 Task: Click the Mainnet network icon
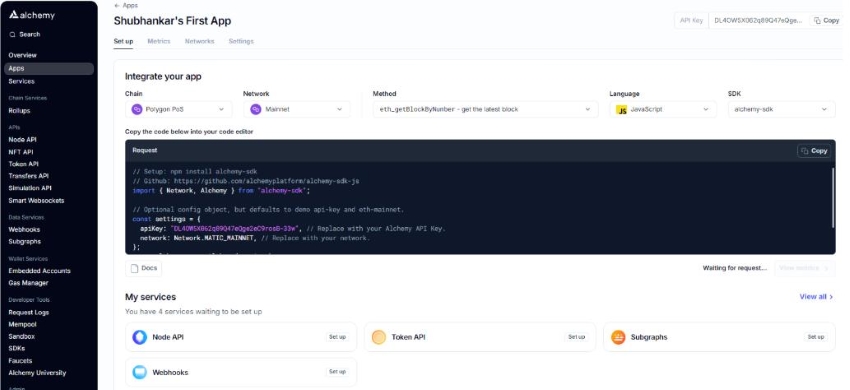[256, 109]
